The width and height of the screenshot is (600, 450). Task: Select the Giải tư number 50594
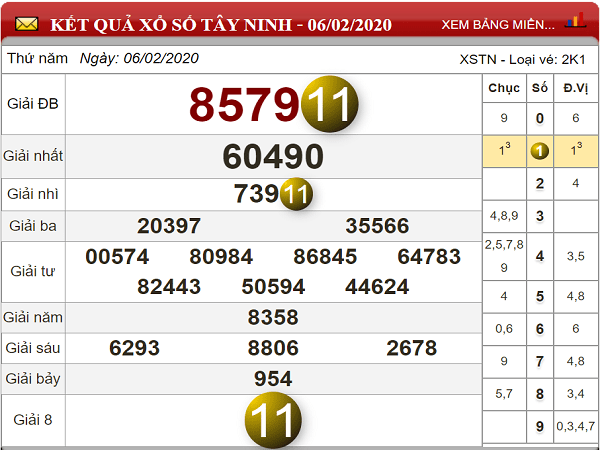(273, 287)
